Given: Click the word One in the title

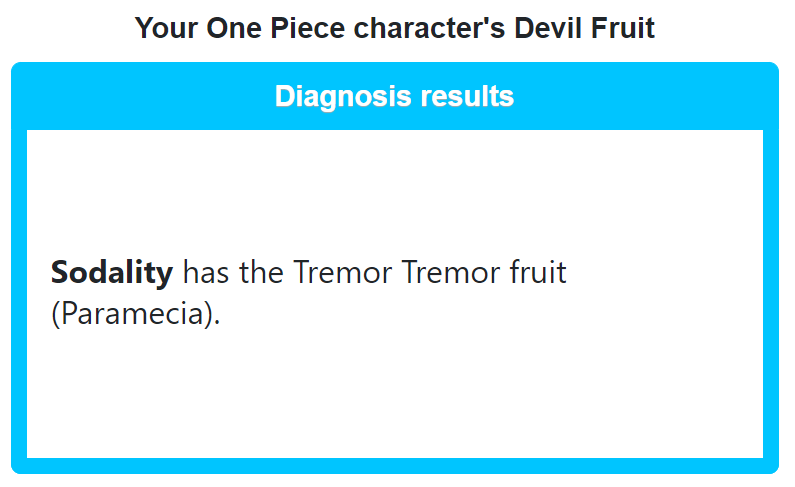Looking at the screenshot, I should click(234, 28).
